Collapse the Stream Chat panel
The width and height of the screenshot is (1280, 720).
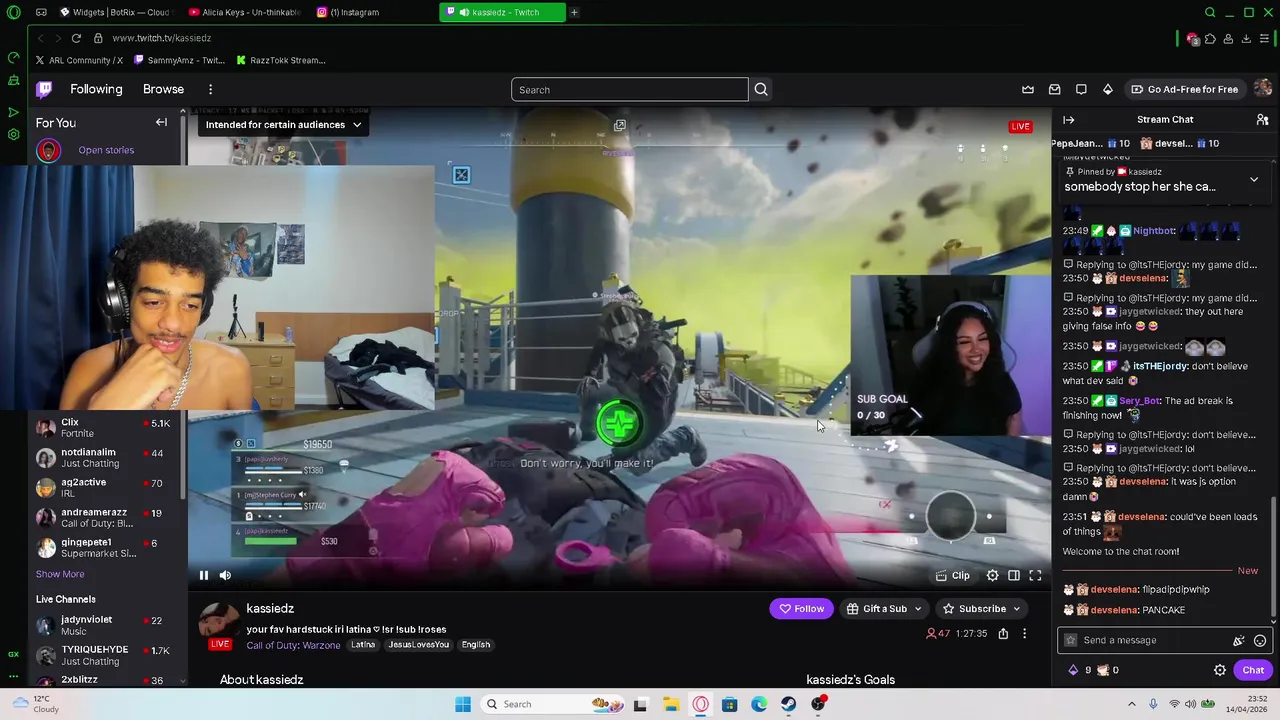1068,120
